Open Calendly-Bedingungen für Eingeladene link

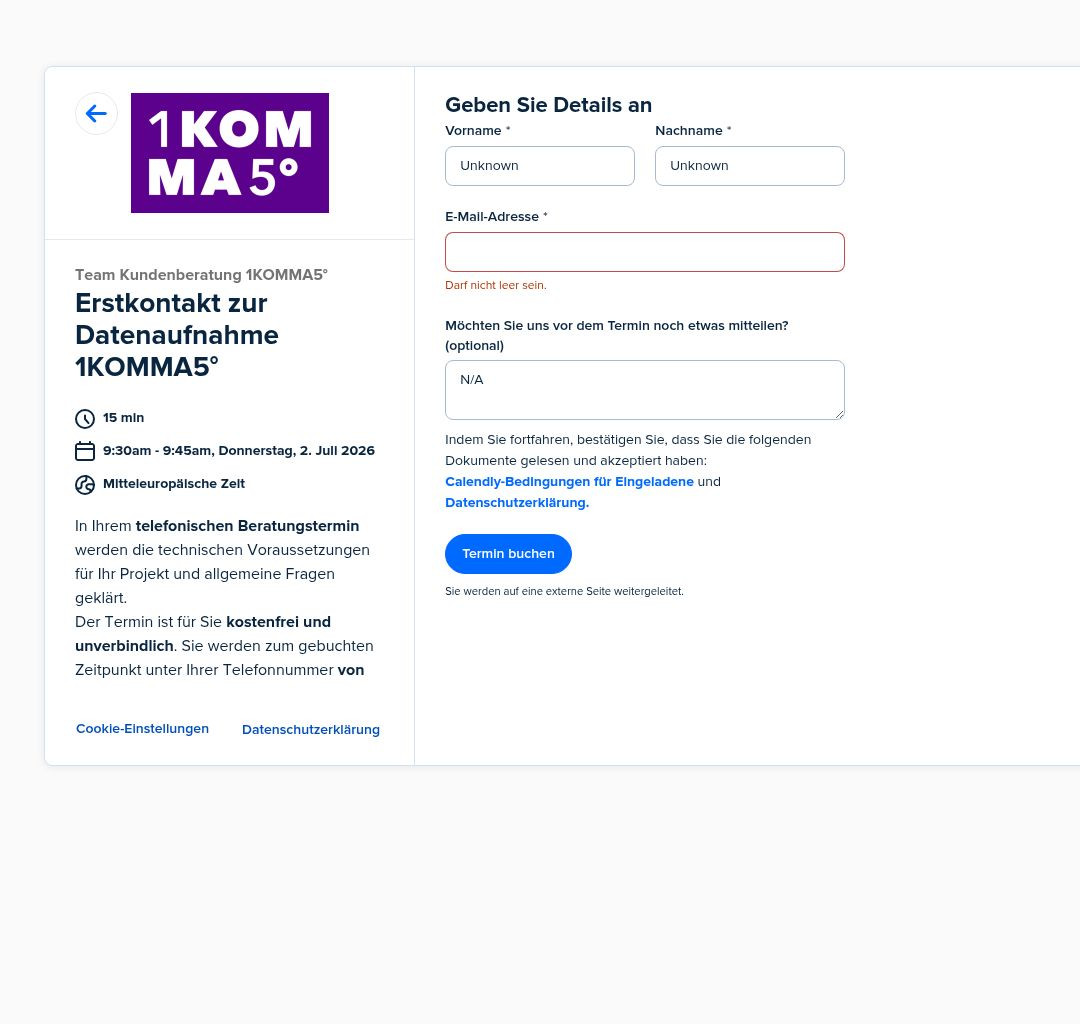(570, 481)
